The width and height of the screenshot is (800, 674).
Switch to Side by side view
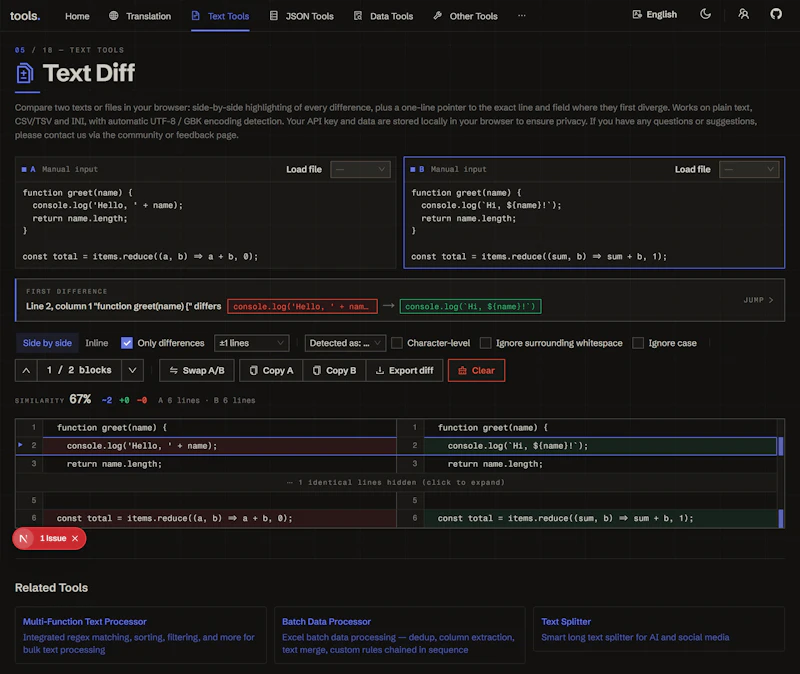point(47,343)
